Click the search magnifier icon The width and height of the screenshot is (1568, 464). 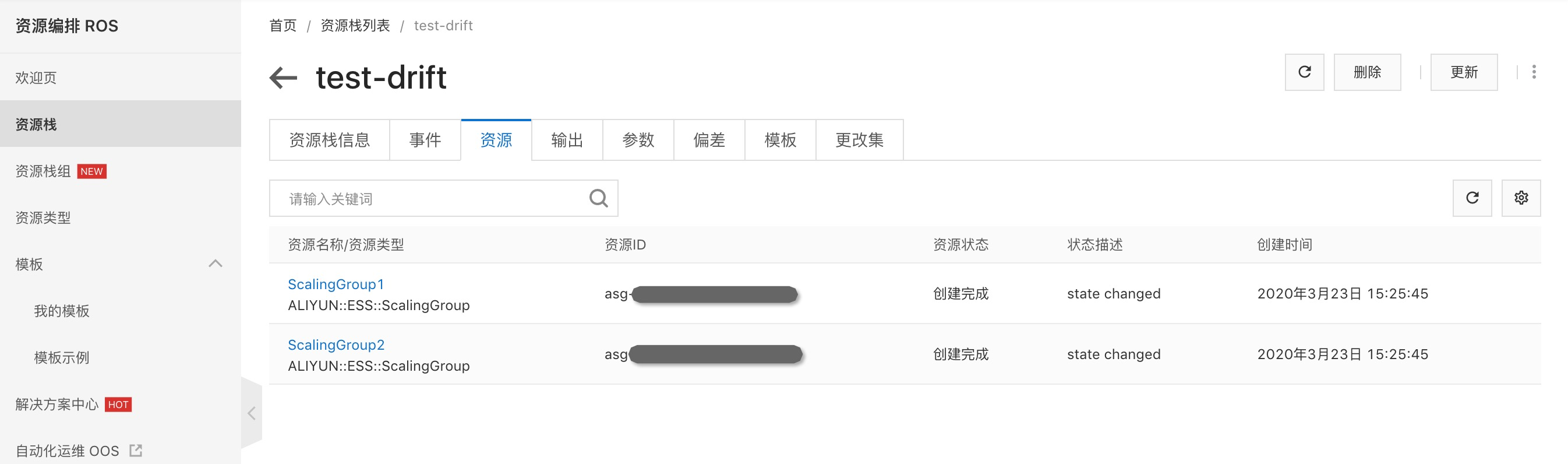pos(598,198)
